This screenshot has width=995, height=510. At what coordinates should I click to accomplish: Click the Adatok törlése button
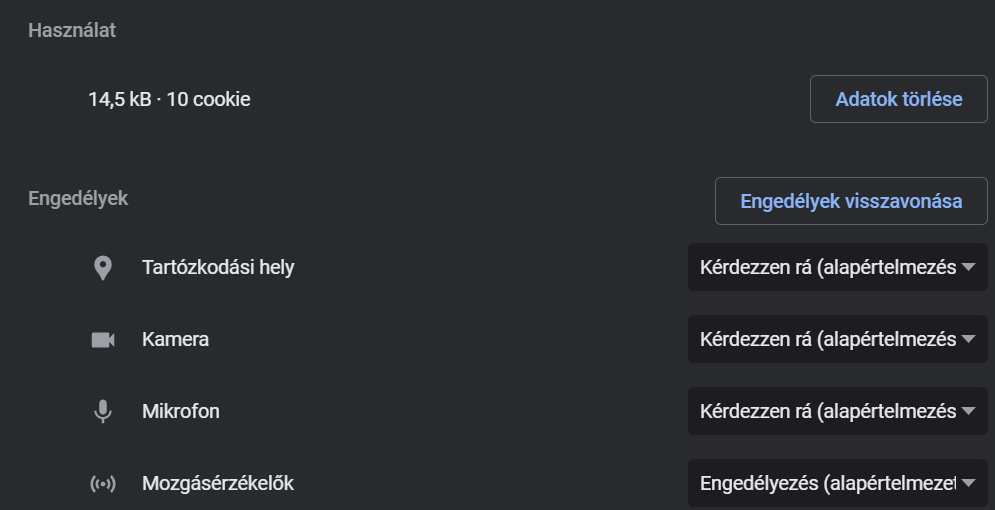pyautogui.click(x=899, y=99)
